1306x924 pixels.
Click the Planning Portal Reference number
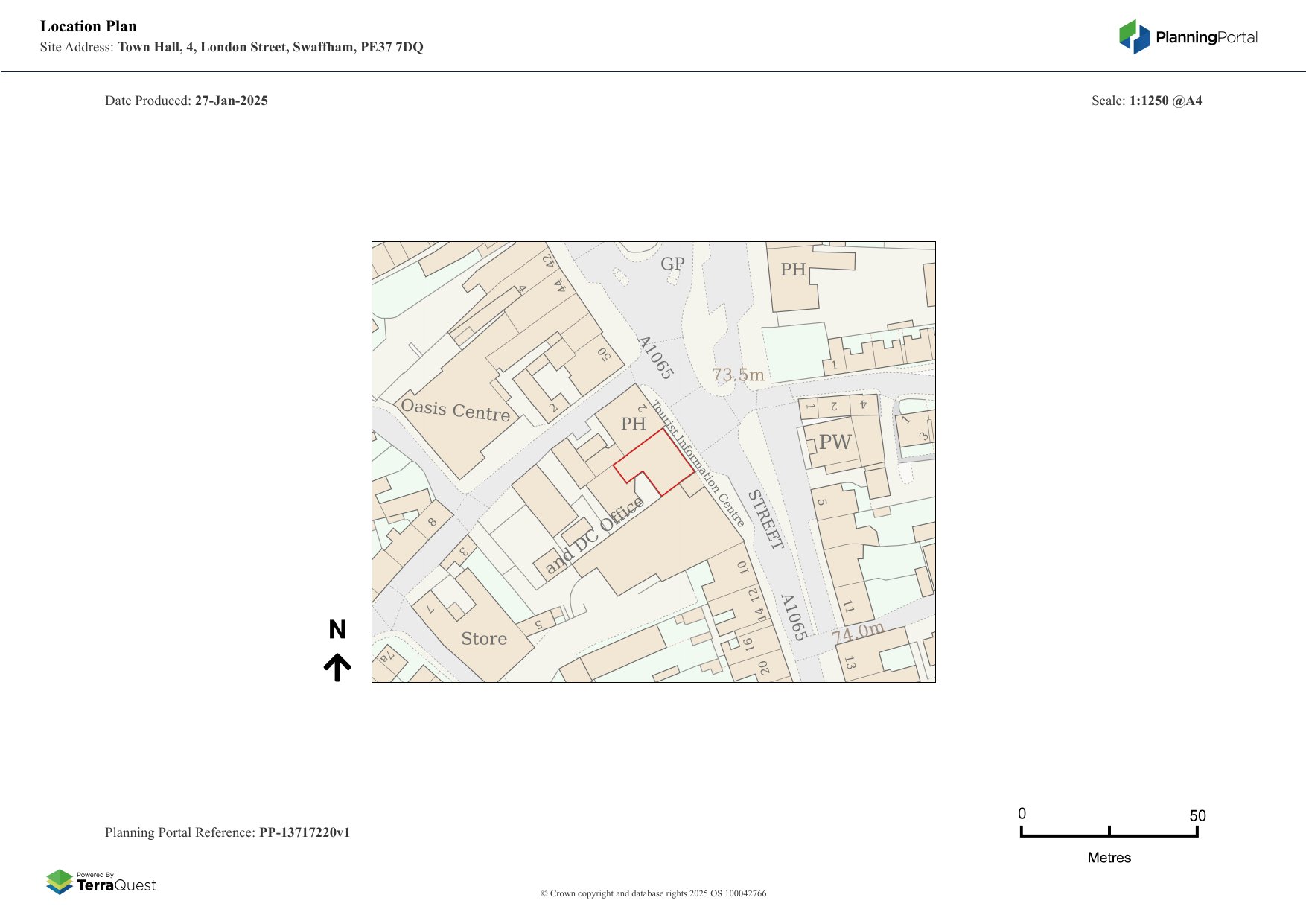click(x=304, y=832)
